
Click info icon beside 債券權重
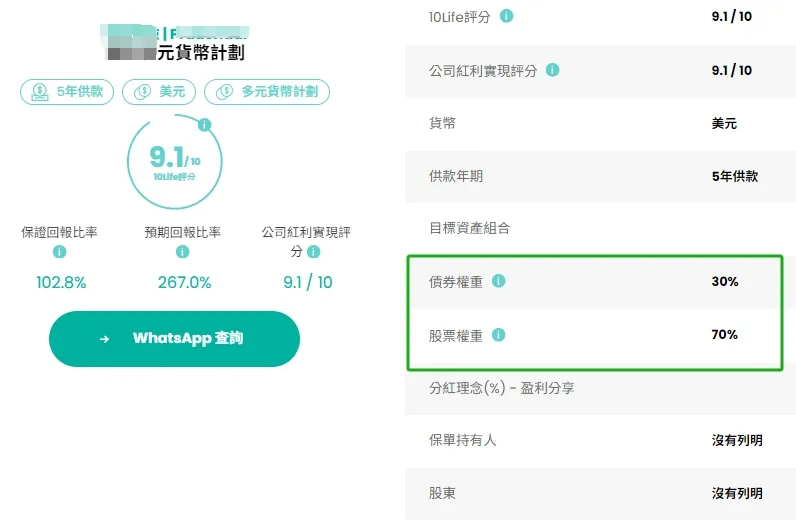tap(499, 282)
